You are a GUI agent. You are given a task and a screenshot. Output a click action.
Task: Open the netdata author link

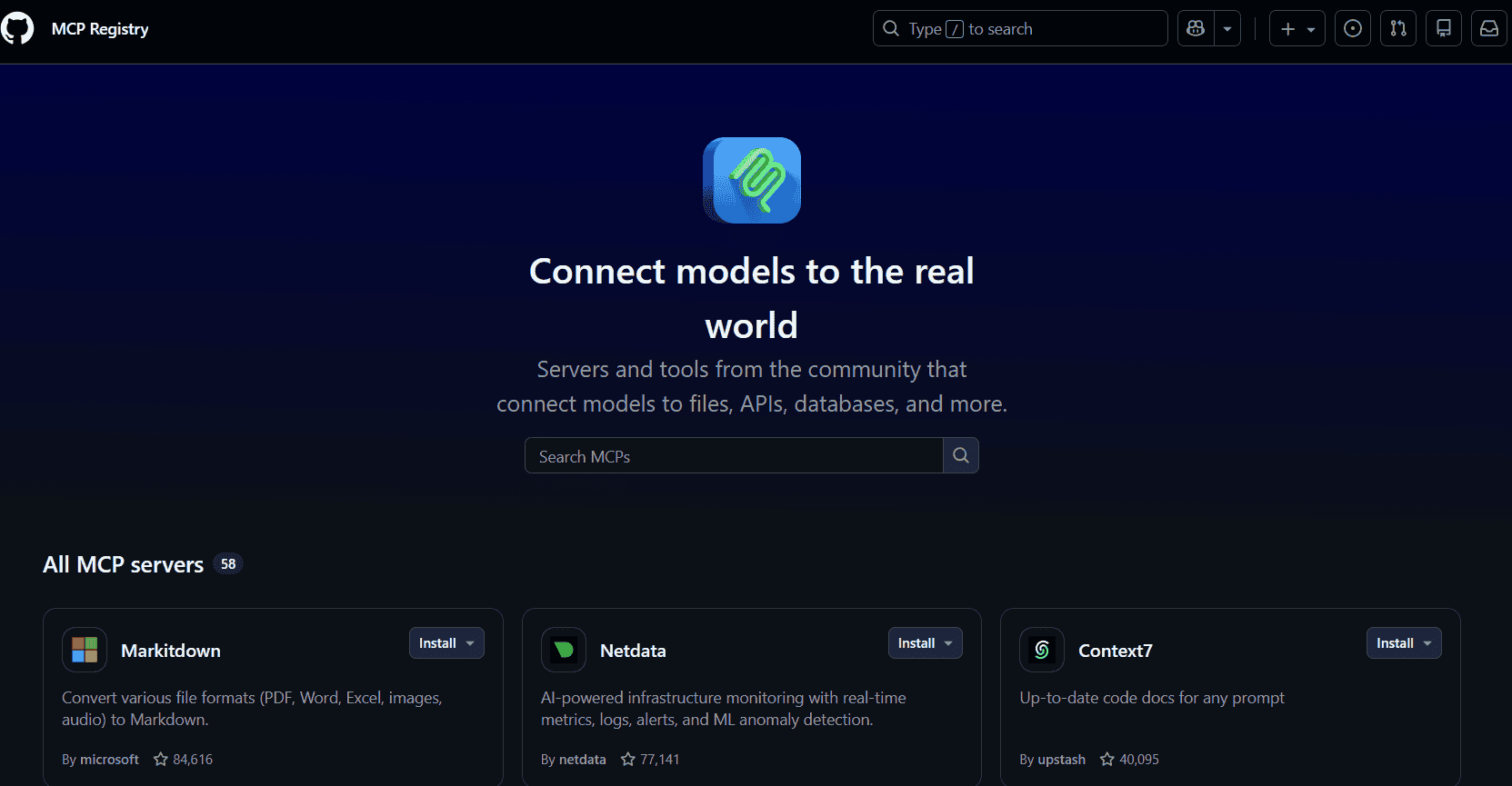(x=583, y=760)
